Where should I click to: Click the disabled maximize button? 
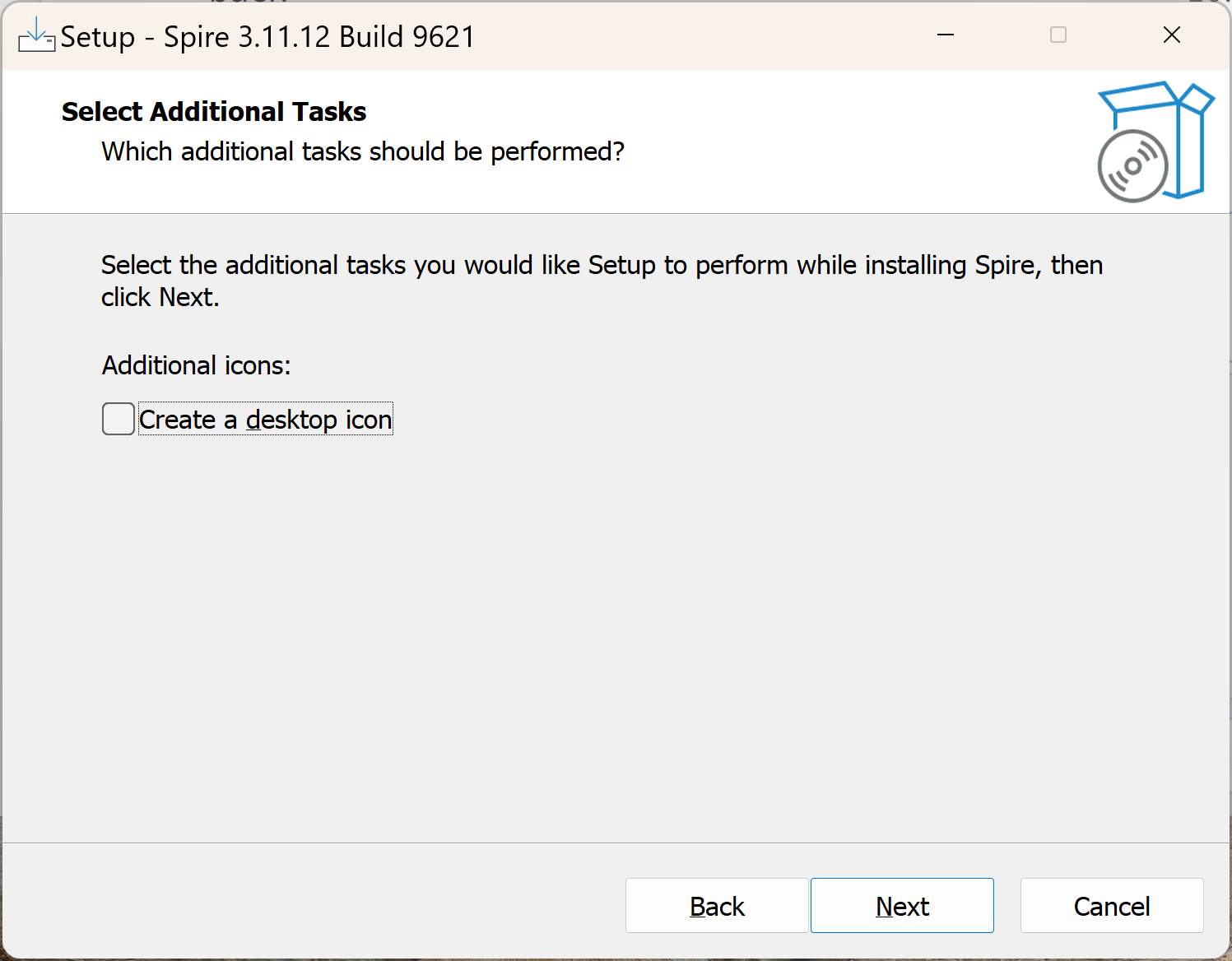pyautogui.click(x=1058, y=35)
